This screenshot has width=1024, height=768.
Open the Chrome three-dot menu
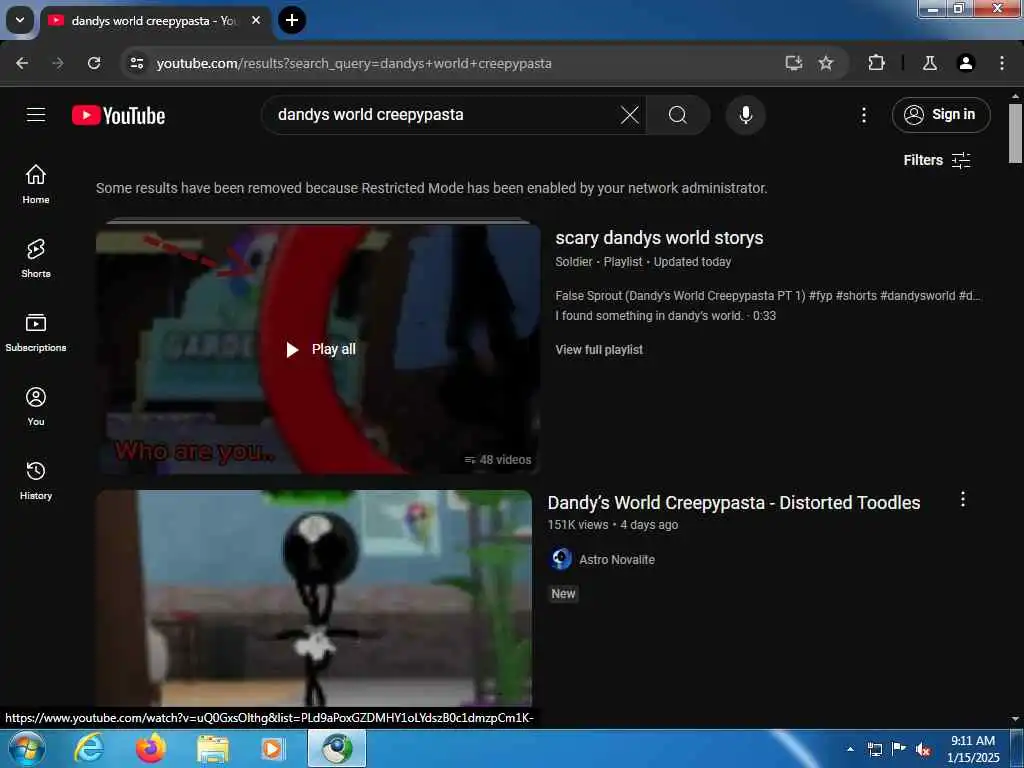tap(1002, 63)
